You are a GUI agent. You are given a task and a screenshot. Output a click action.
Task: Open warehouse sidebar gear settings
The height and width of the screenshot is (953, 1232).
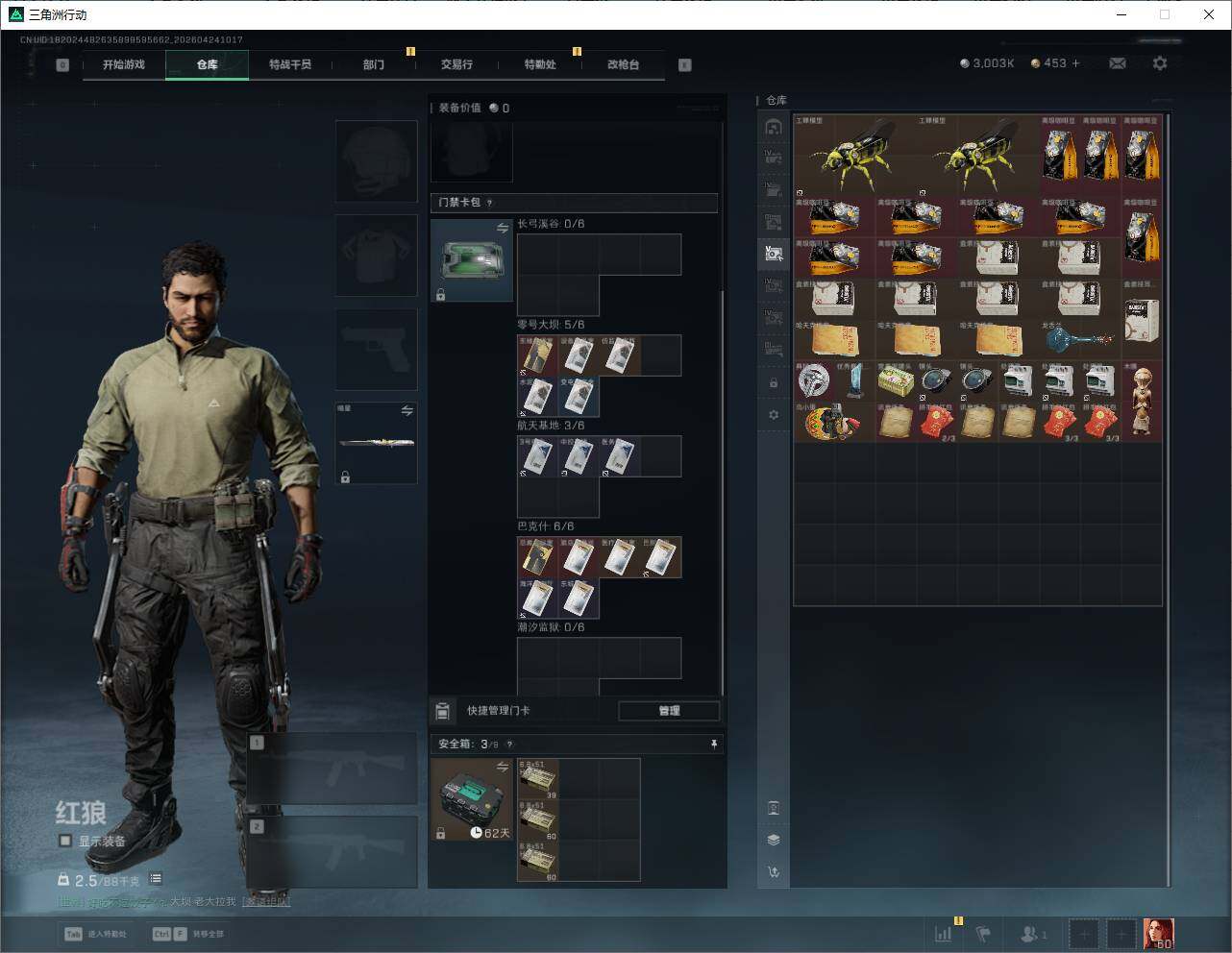774,415
